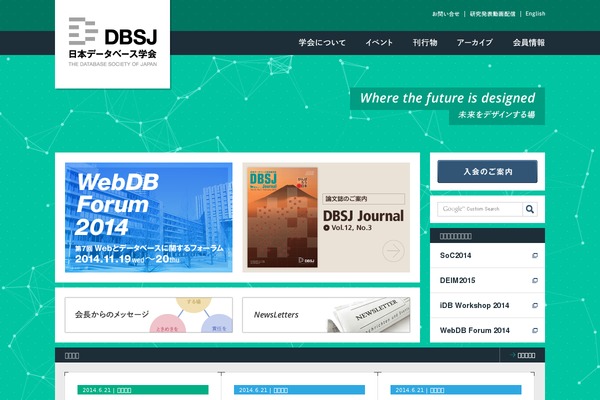
Task: Click the search magnifier icon button
Action: point(530,209)
